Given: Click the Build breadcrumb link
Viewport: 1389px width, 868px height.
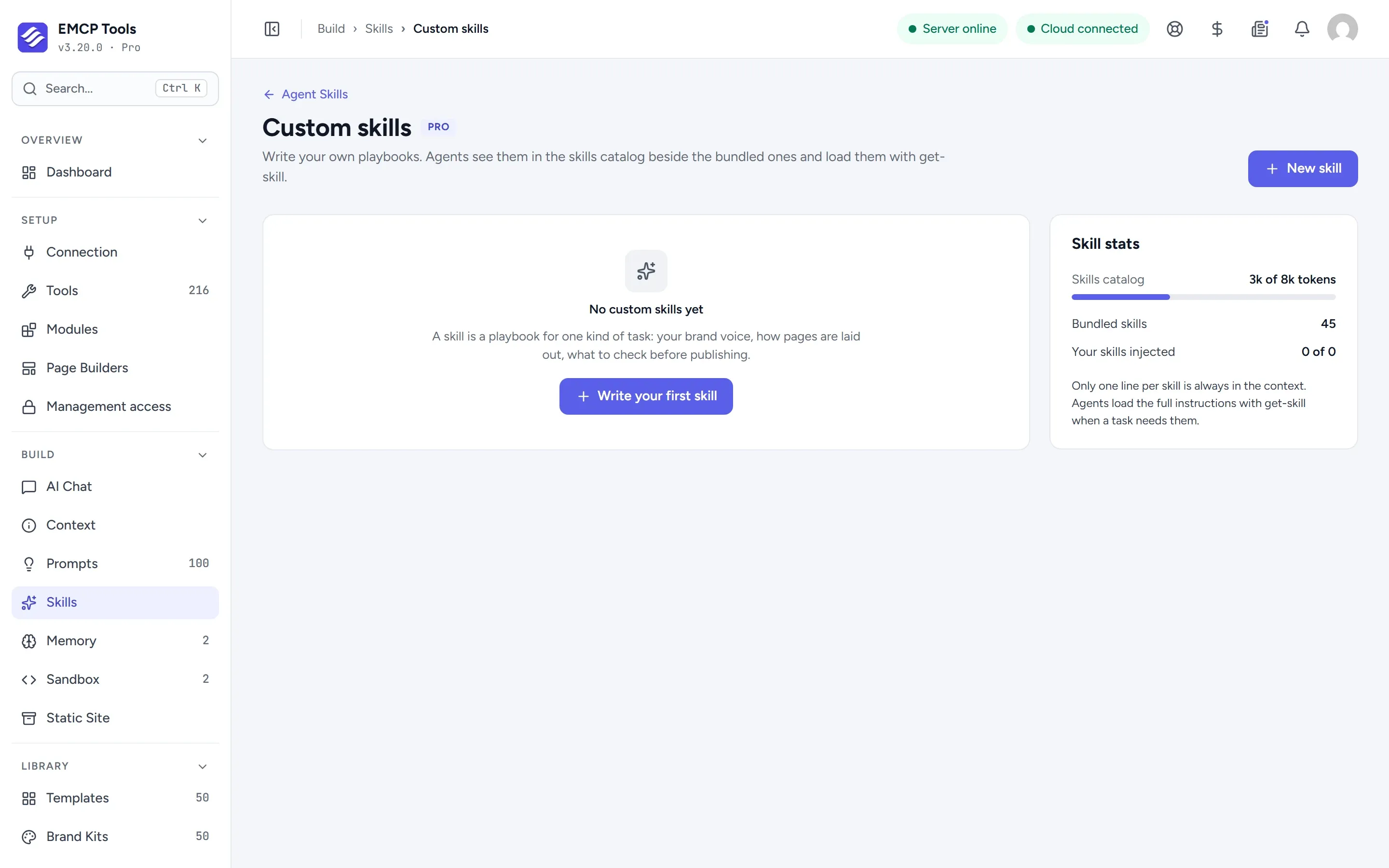Looking at the screenshot, I should 331,29.
